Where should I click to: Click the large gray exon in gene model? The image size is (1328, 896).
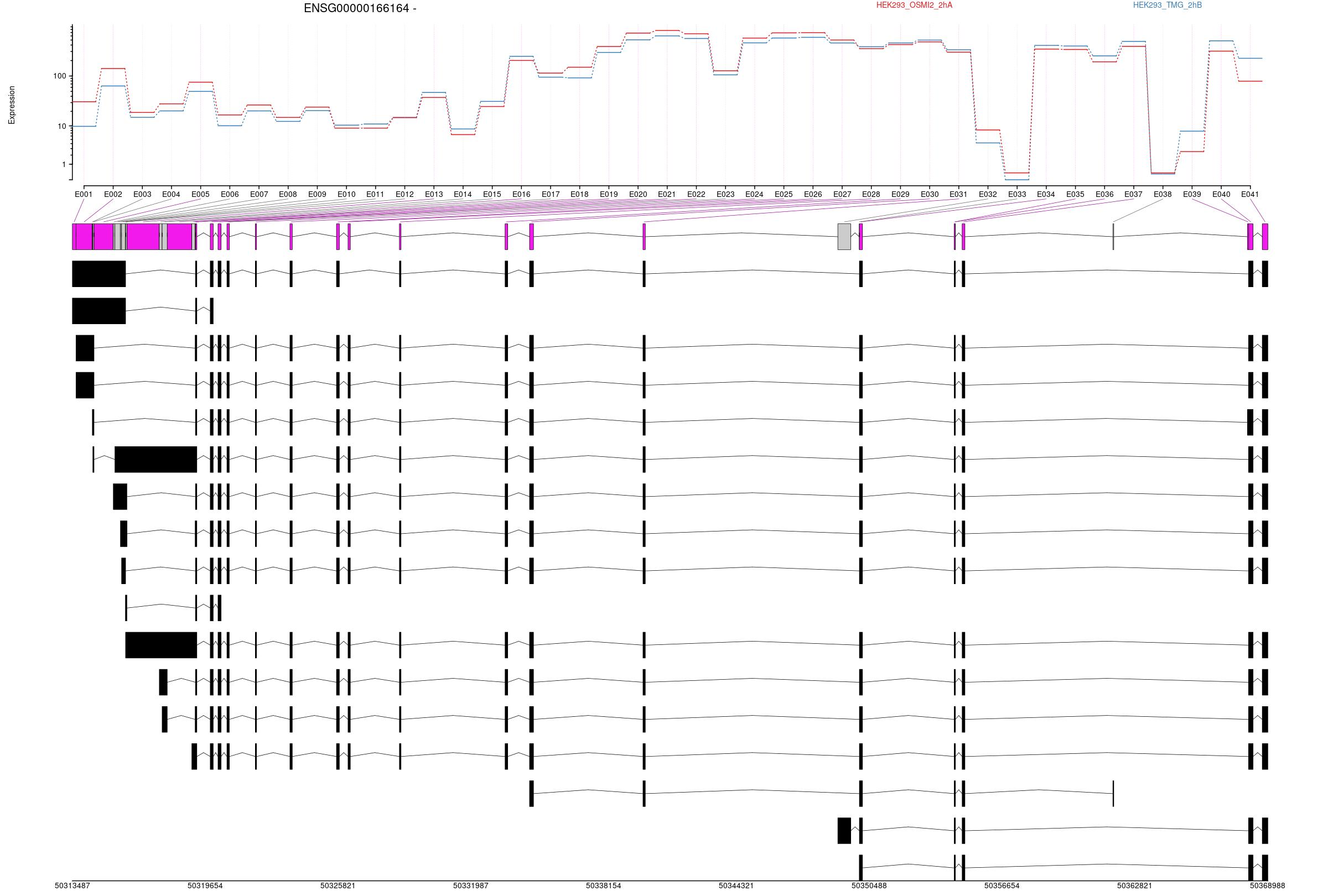pos(844,236)
